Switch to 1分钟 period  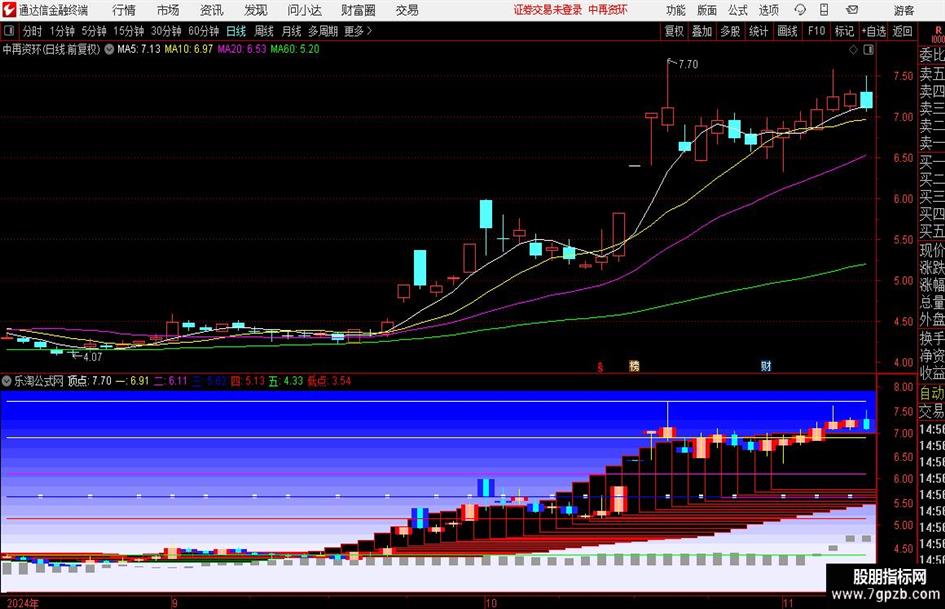coord(61,31)
